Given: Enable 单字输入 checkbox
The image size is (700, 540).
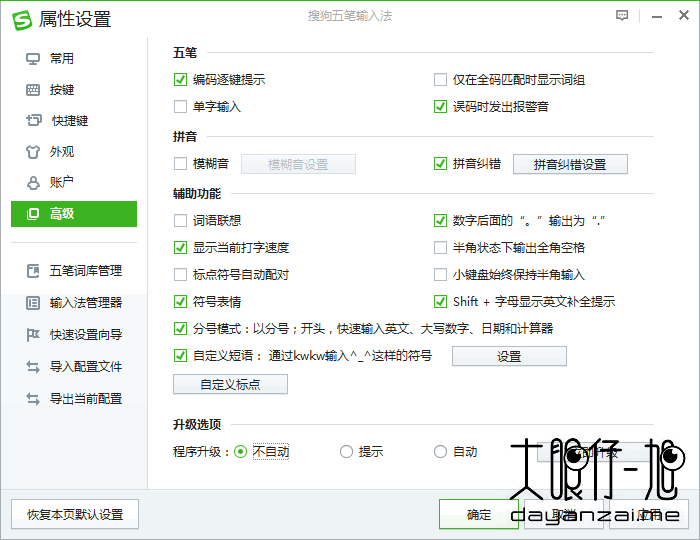Looking at the screenshot, I should (x=180, y=107).
